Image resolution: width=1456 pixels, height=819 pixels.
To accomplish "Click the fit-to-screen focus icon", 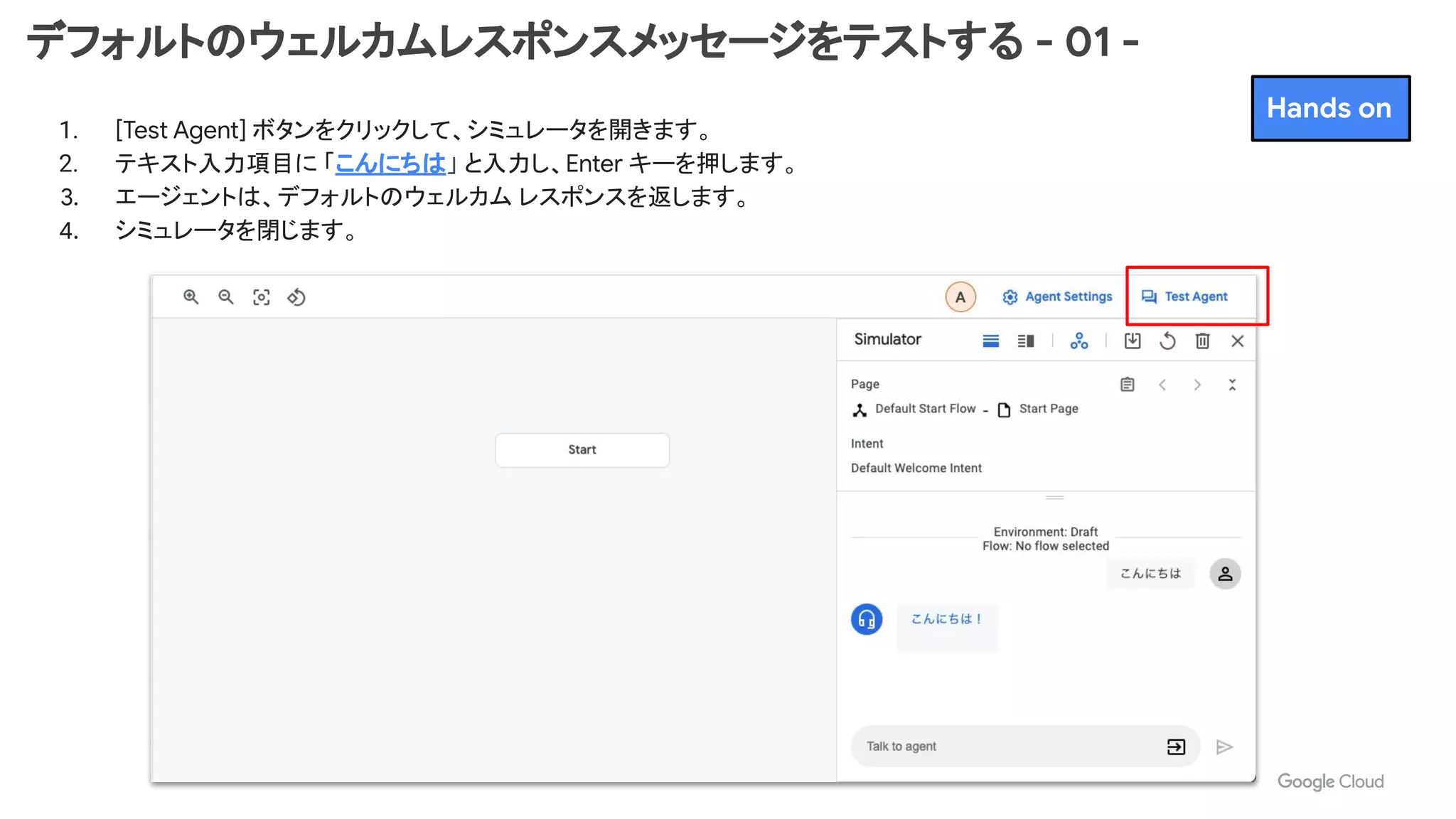I will 262,297.
